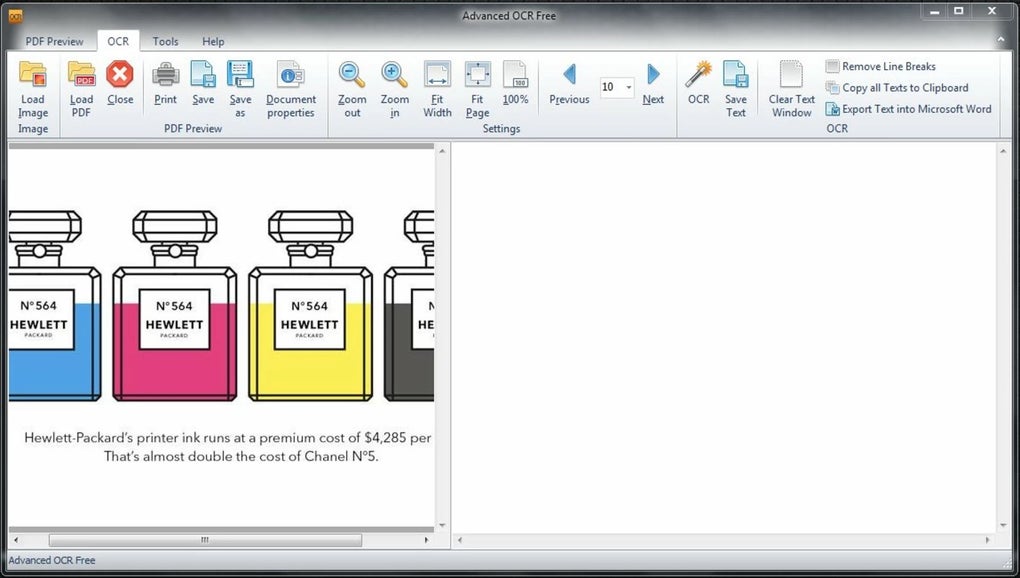Screen dimensions: 1020x578
Task: Open the Help tab
Action: coord(212,41)
